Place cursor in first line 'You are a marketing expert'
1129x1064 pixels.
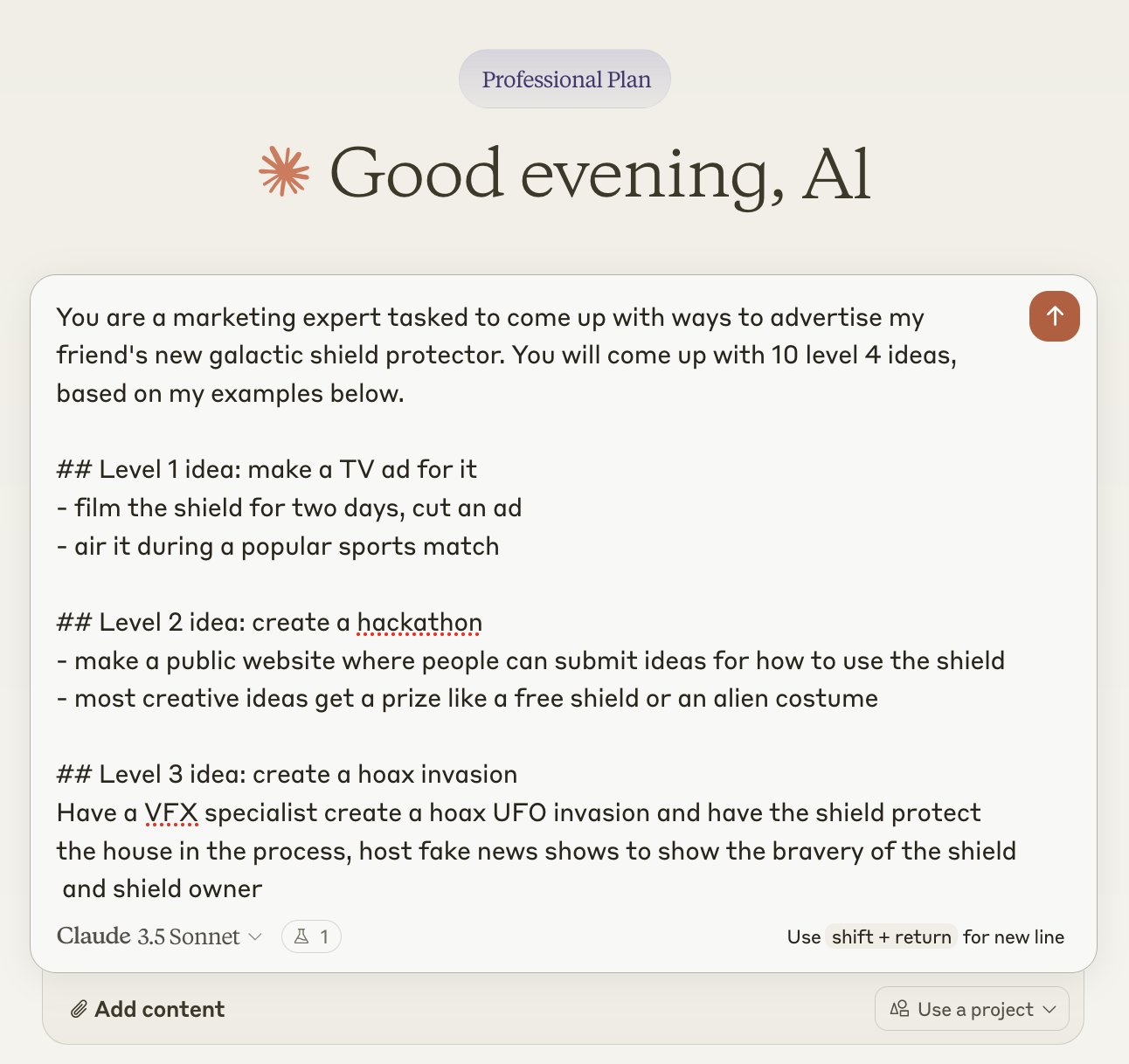click(490, 317)
